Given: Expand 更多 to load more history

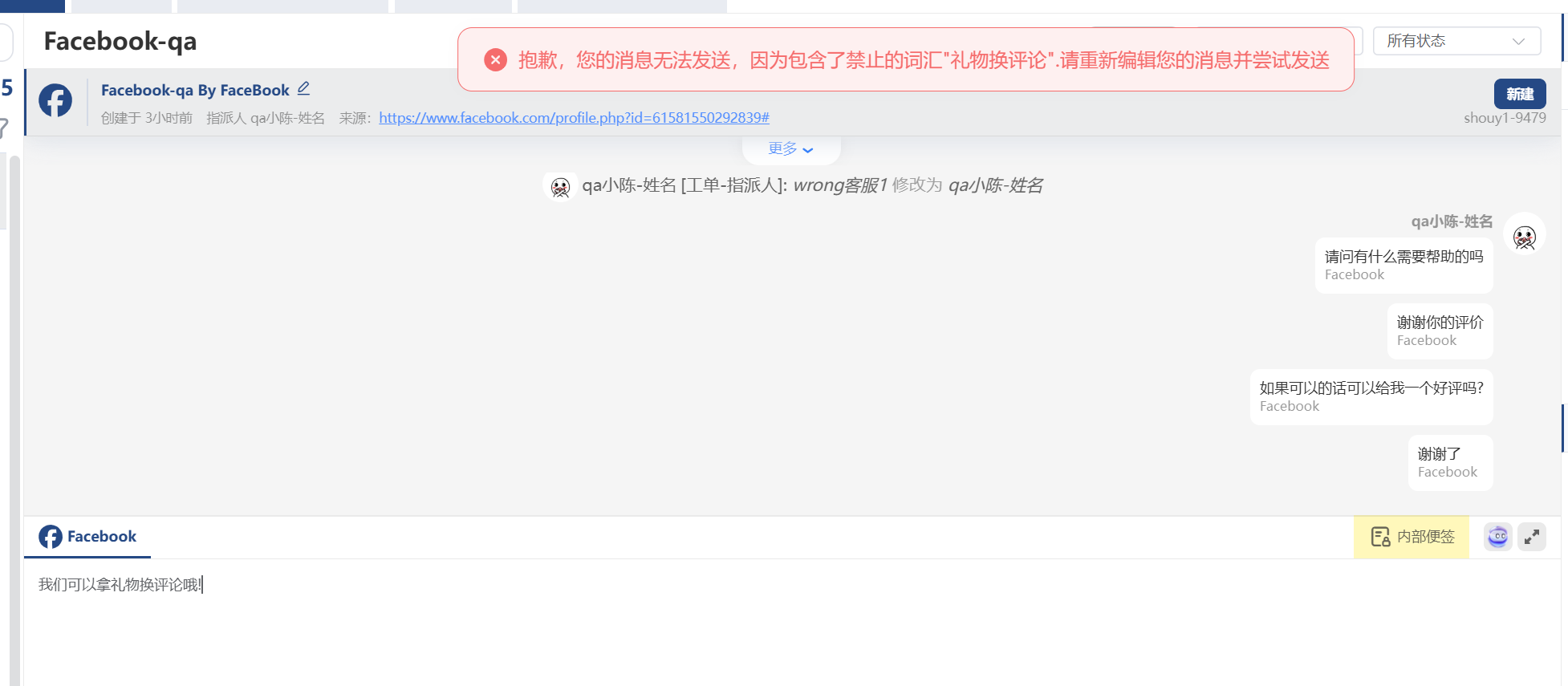Looking at the screenshot, I should point(791,149).
